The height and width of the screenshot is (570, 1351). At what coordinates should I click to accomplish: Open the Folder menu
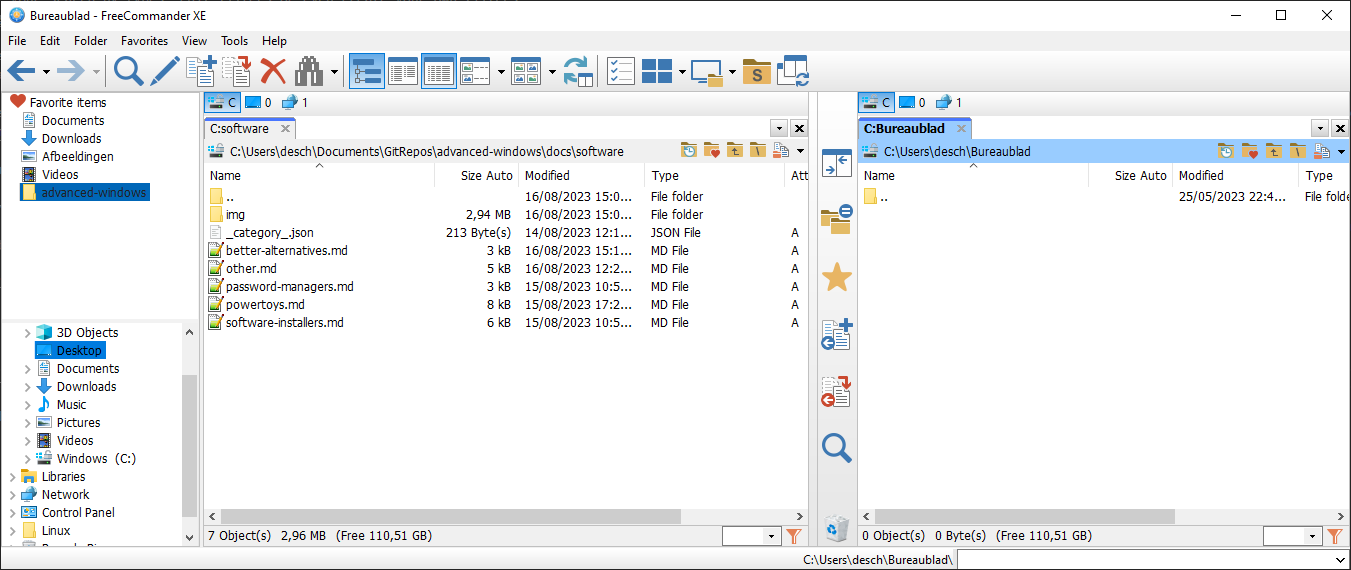[91, 41]
